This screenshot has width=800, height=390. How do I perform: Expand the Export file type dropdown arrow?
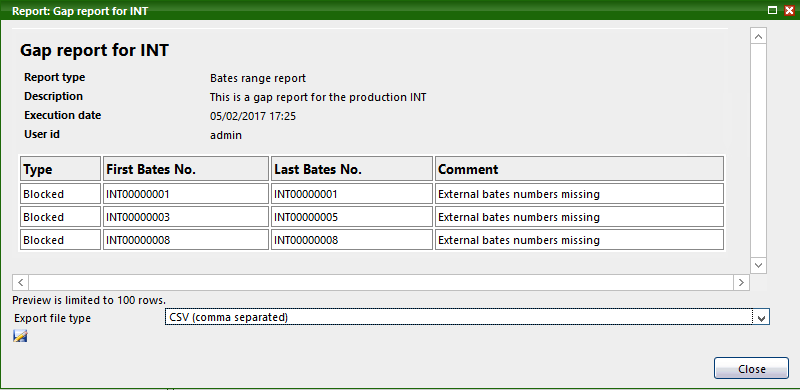[761, 318]
